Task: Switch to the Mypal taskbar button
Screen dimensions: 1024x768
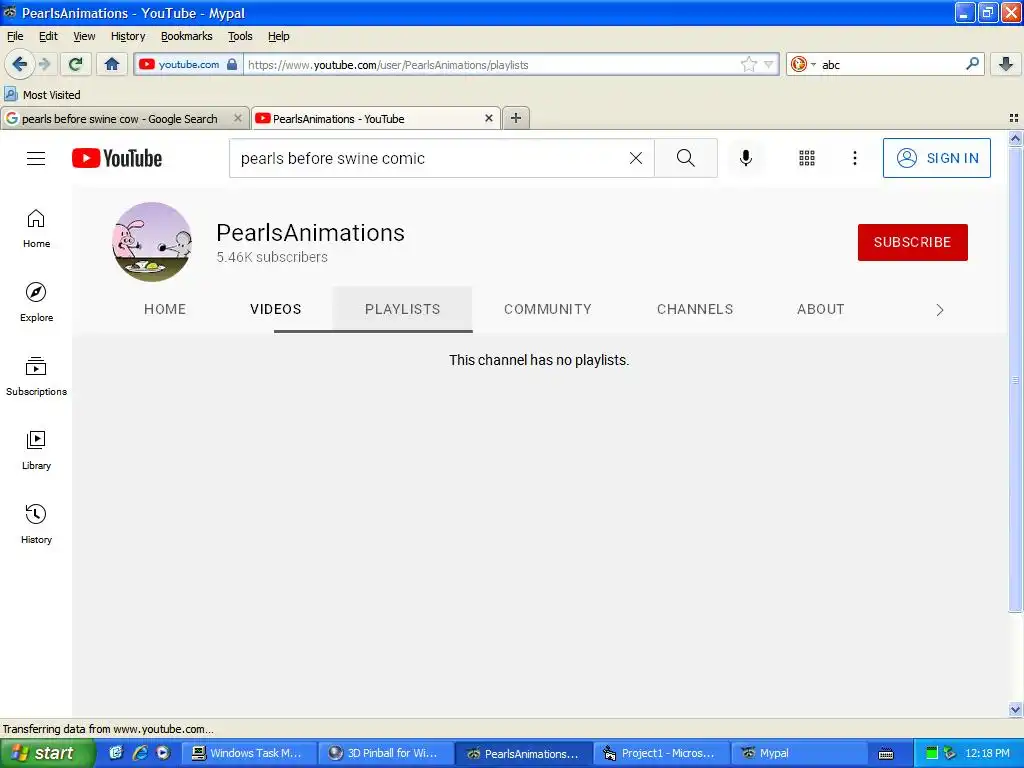Action: click(798, 753)
